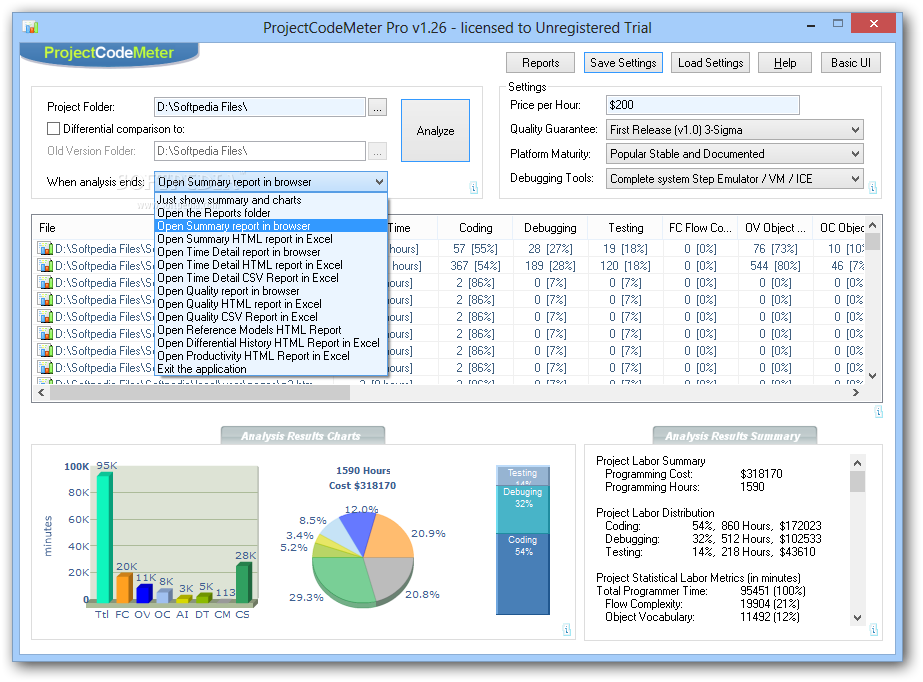The width and height of the screenshot is (923, 682).
Task: Choose Exit the application option
Action: [271, 369]
